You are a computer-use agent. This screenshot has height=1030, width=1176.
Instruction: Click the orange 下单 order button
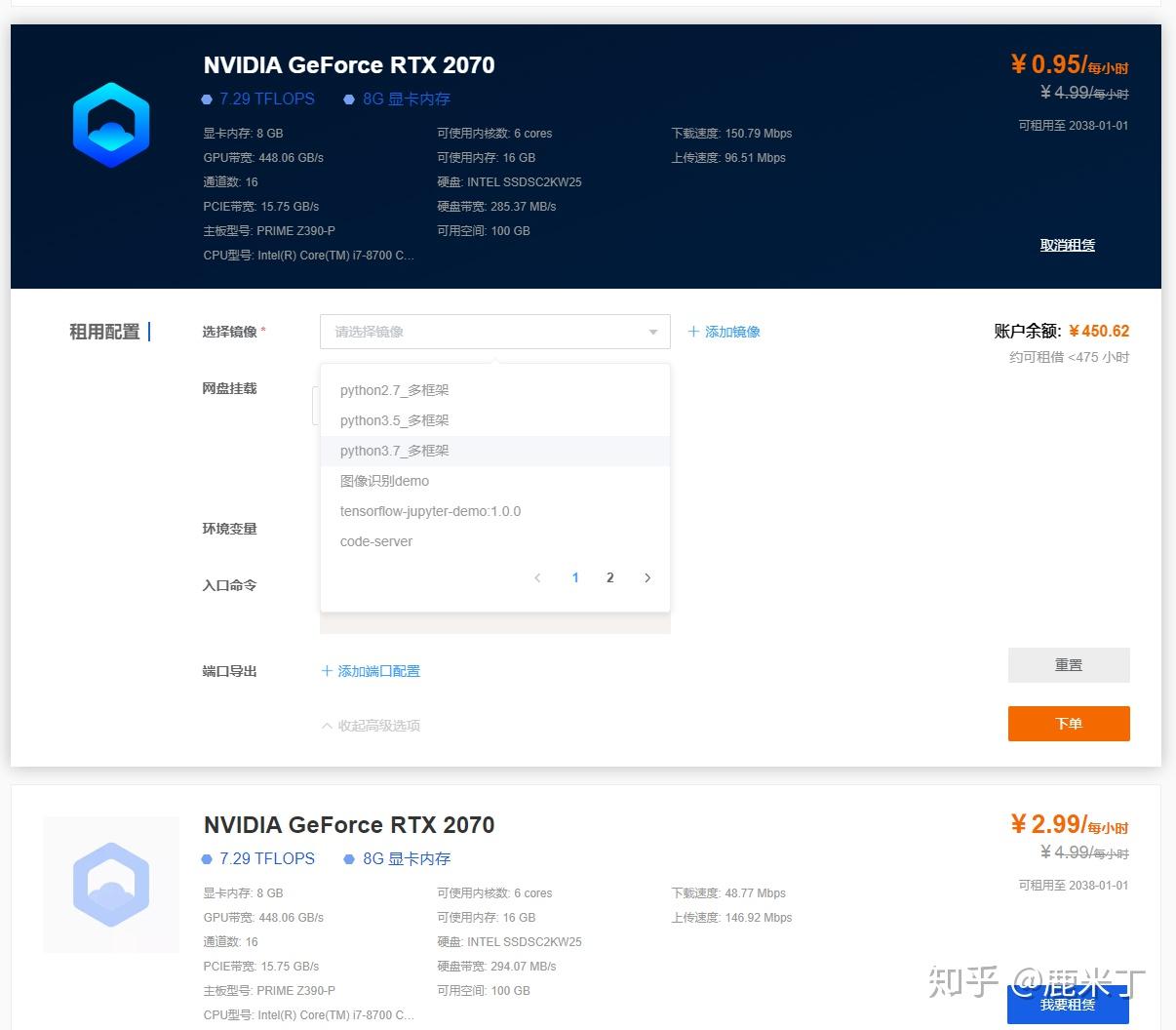1069,724
